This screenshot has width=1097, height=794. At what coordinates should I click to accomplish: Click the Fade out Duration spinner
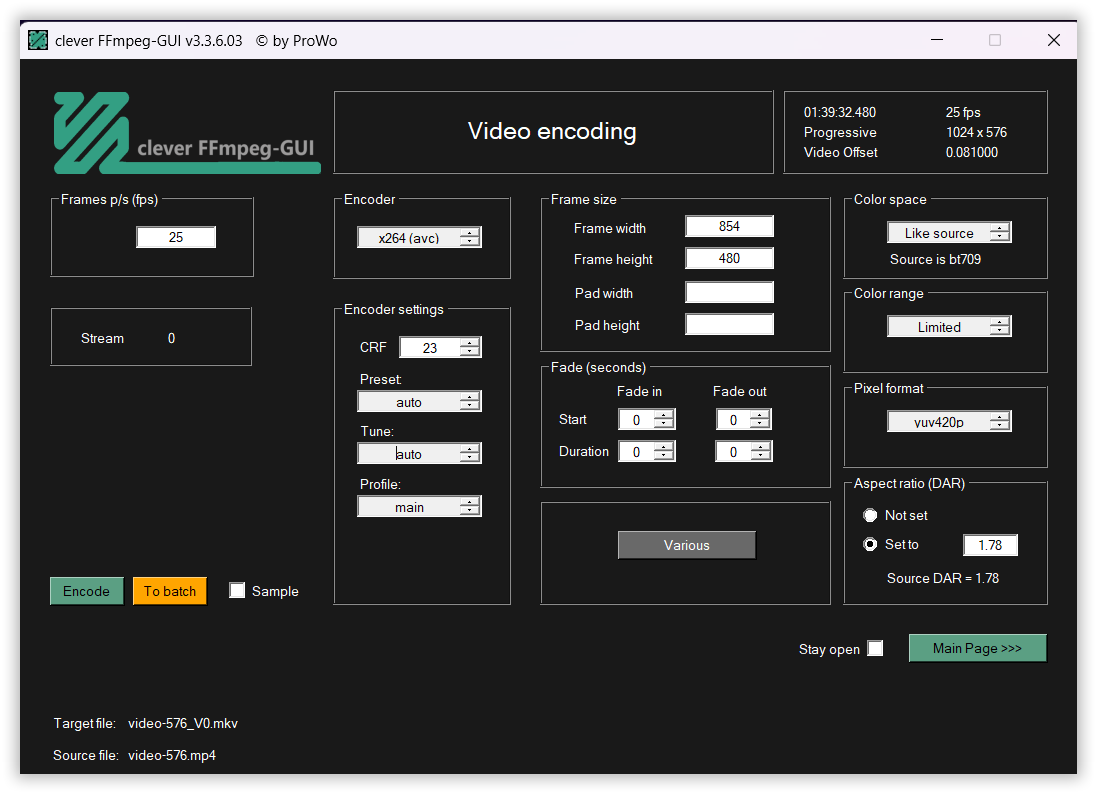(x=743, y=452)
